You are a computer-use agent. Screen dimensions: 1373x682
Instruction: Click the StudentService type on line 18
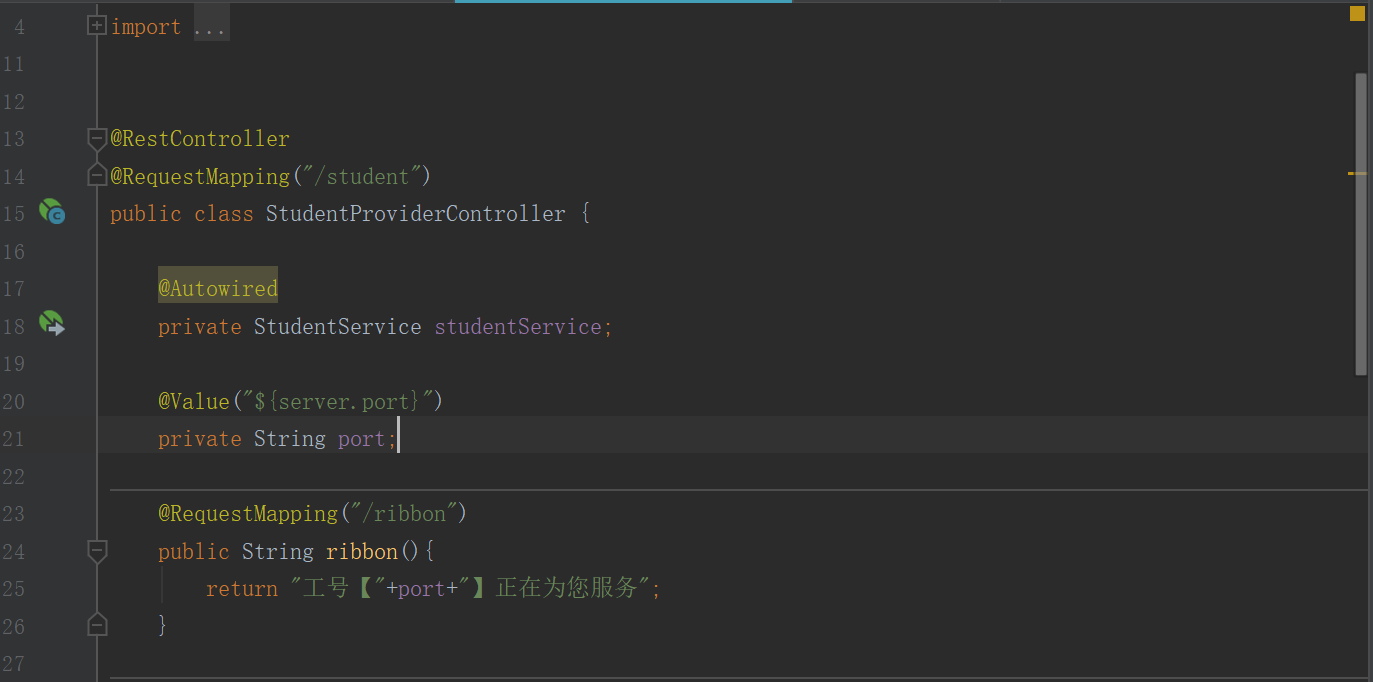(337, 327)
